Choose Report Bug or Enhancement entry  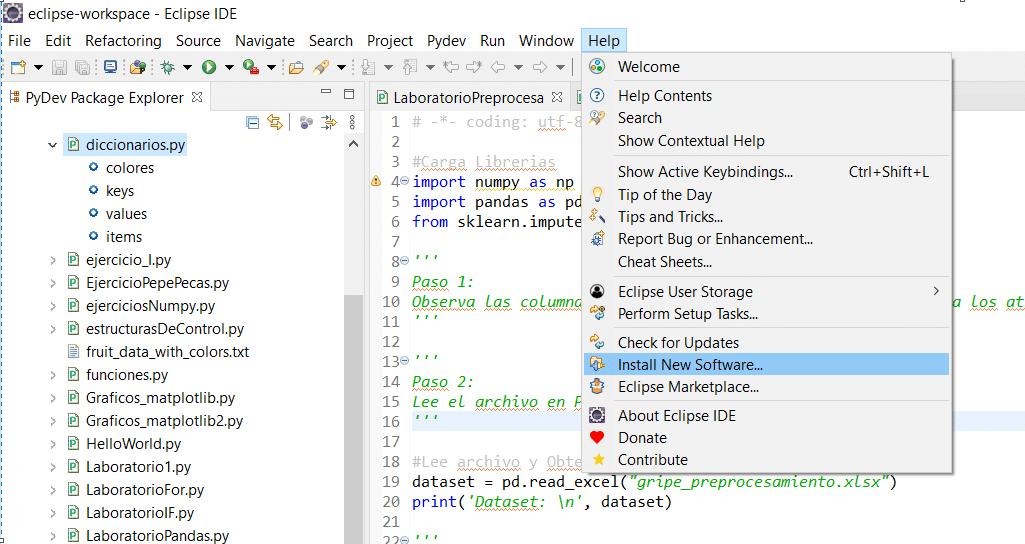tap(766, 239)
